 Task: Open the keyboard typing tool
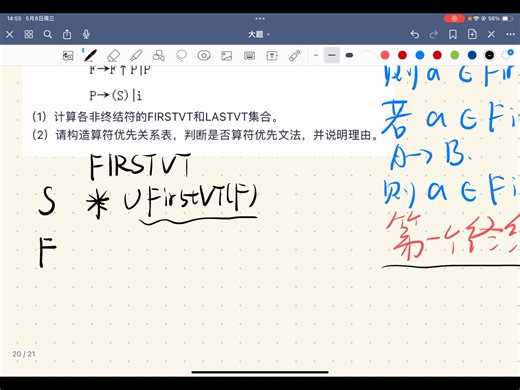tap(249, 56)
